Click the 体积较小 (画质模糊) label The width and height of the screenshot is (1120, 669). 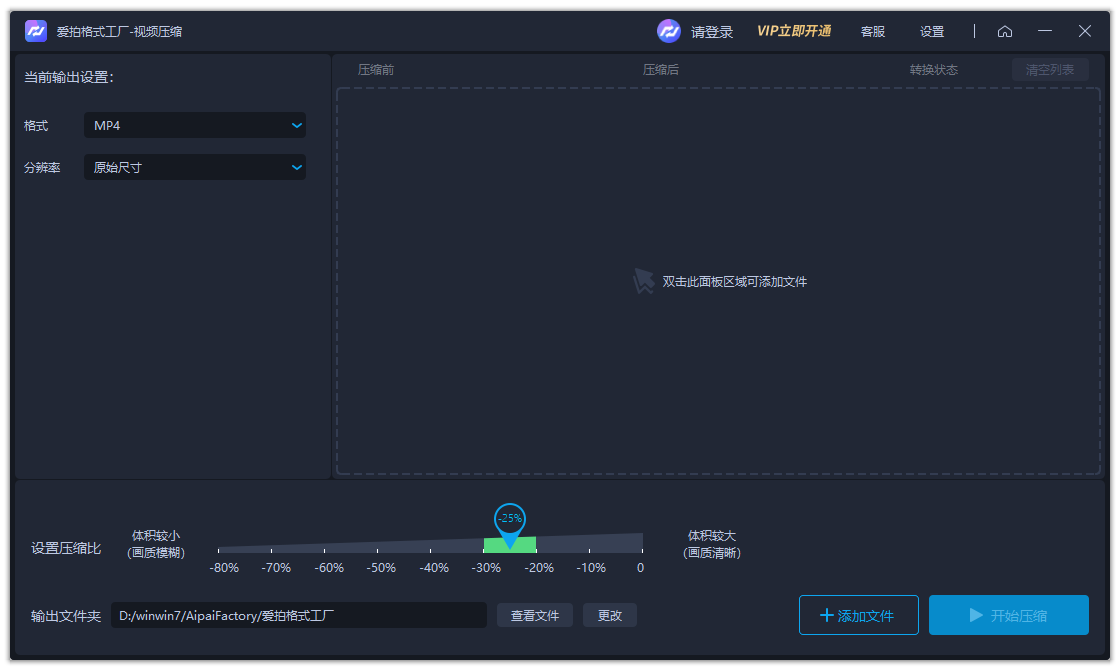156,544
